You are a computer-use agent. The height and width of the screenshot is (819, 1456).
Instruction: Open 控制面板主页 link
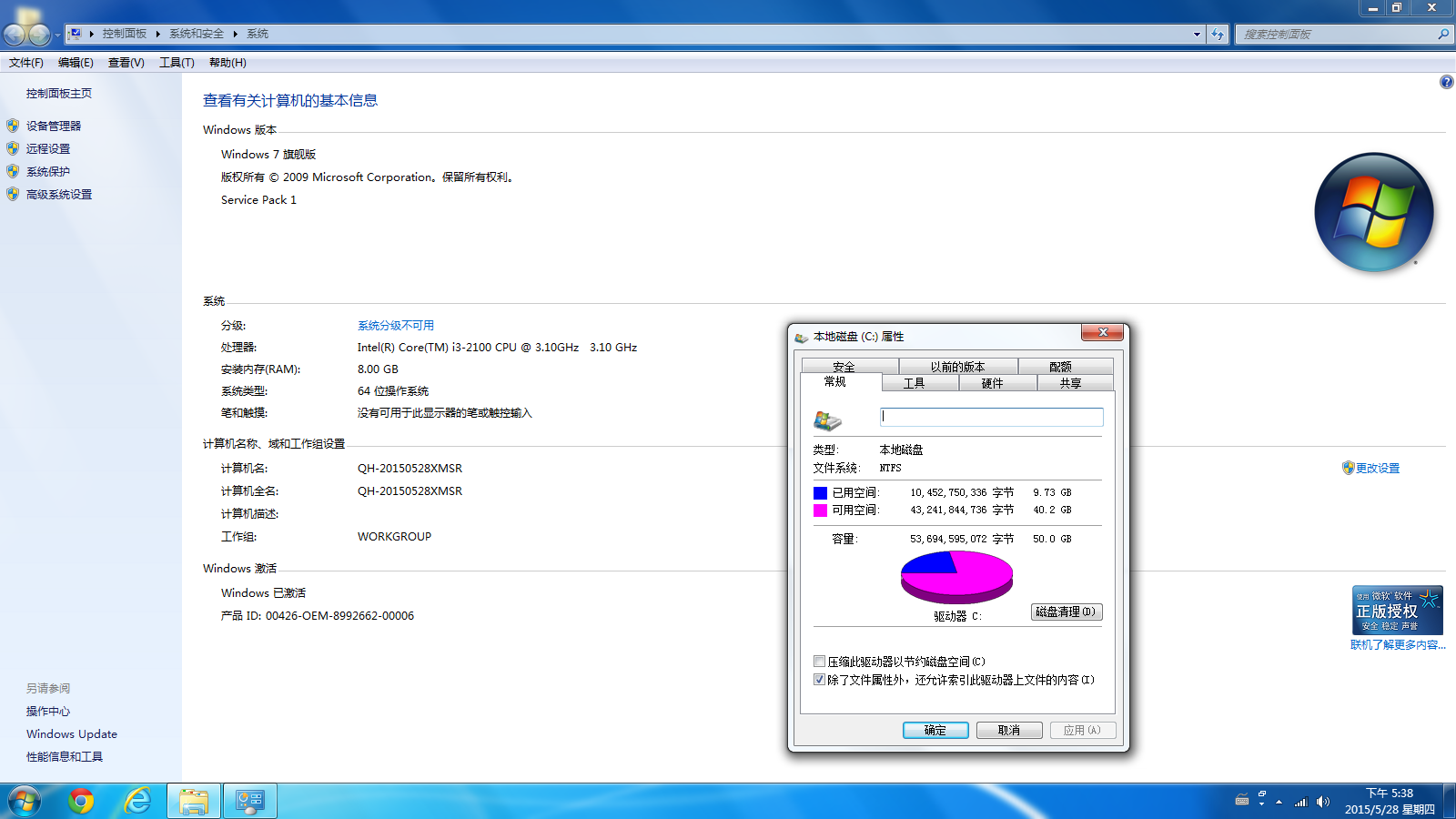coord(59,93)
